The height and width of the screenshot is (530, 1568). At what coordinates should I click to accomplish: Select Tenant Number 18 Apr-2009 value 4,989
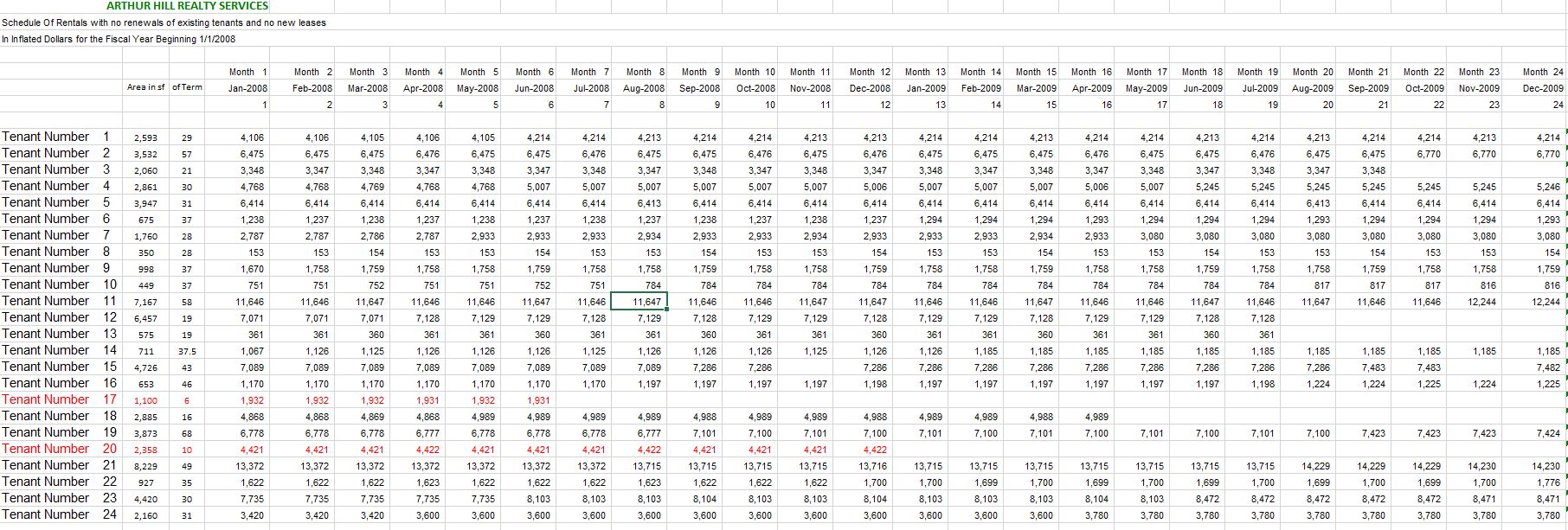1096,417
